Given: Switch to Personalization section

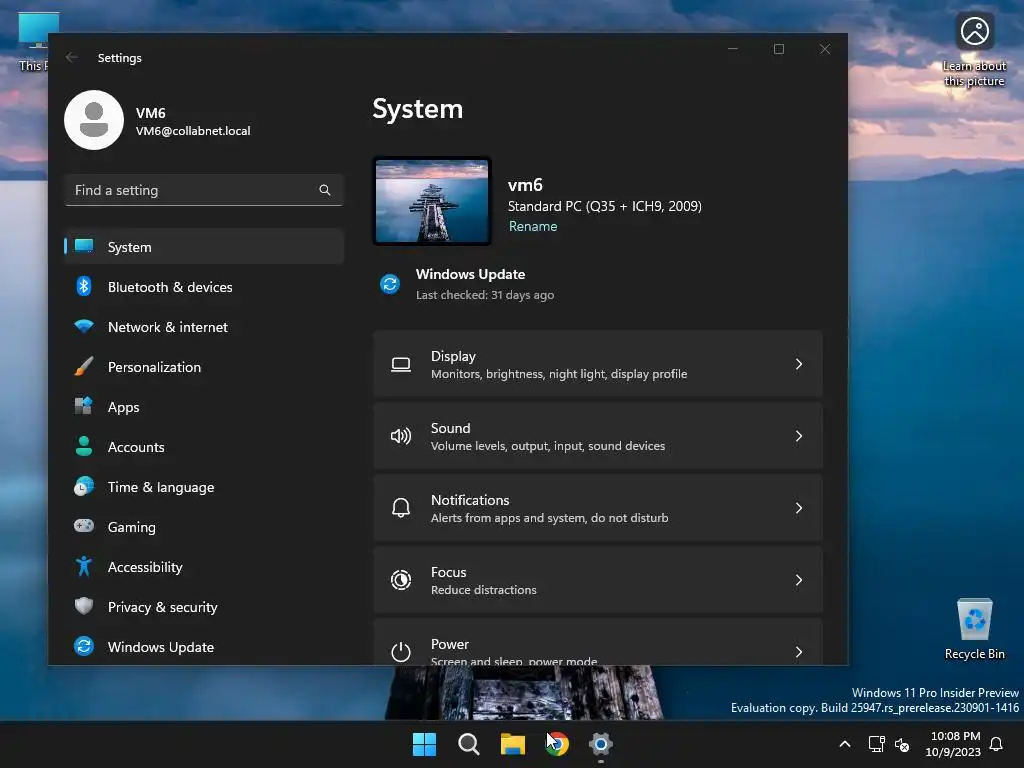Looking at the screenshot, I should 204,367.
